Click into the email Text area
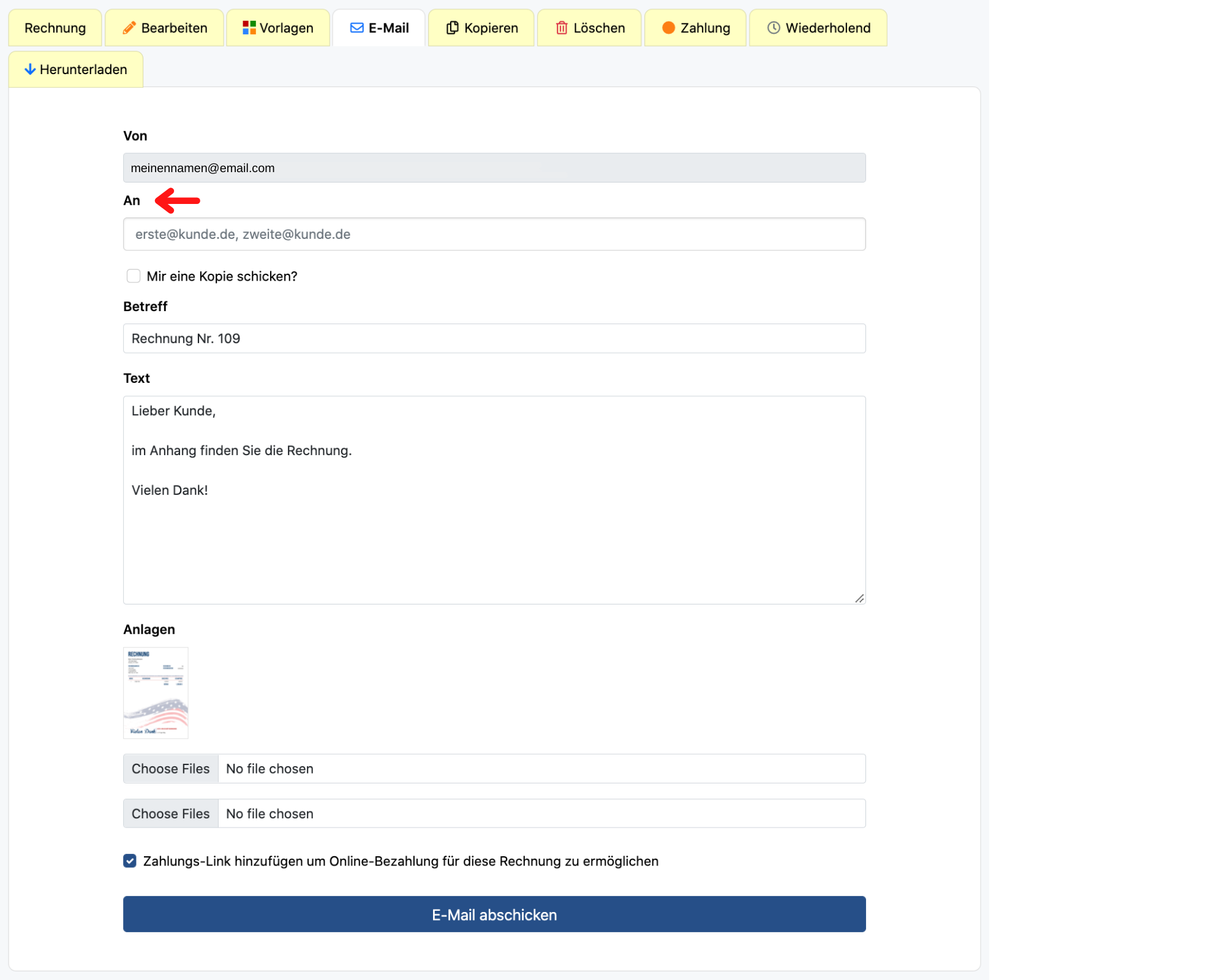1225x980 pixels. [x=494, y=500]
